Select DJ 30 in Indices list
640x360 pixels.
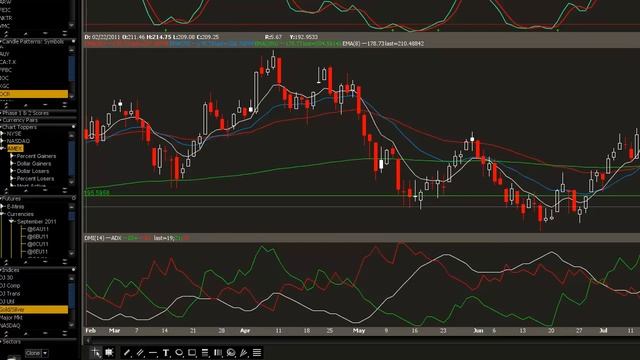point(7,278)
